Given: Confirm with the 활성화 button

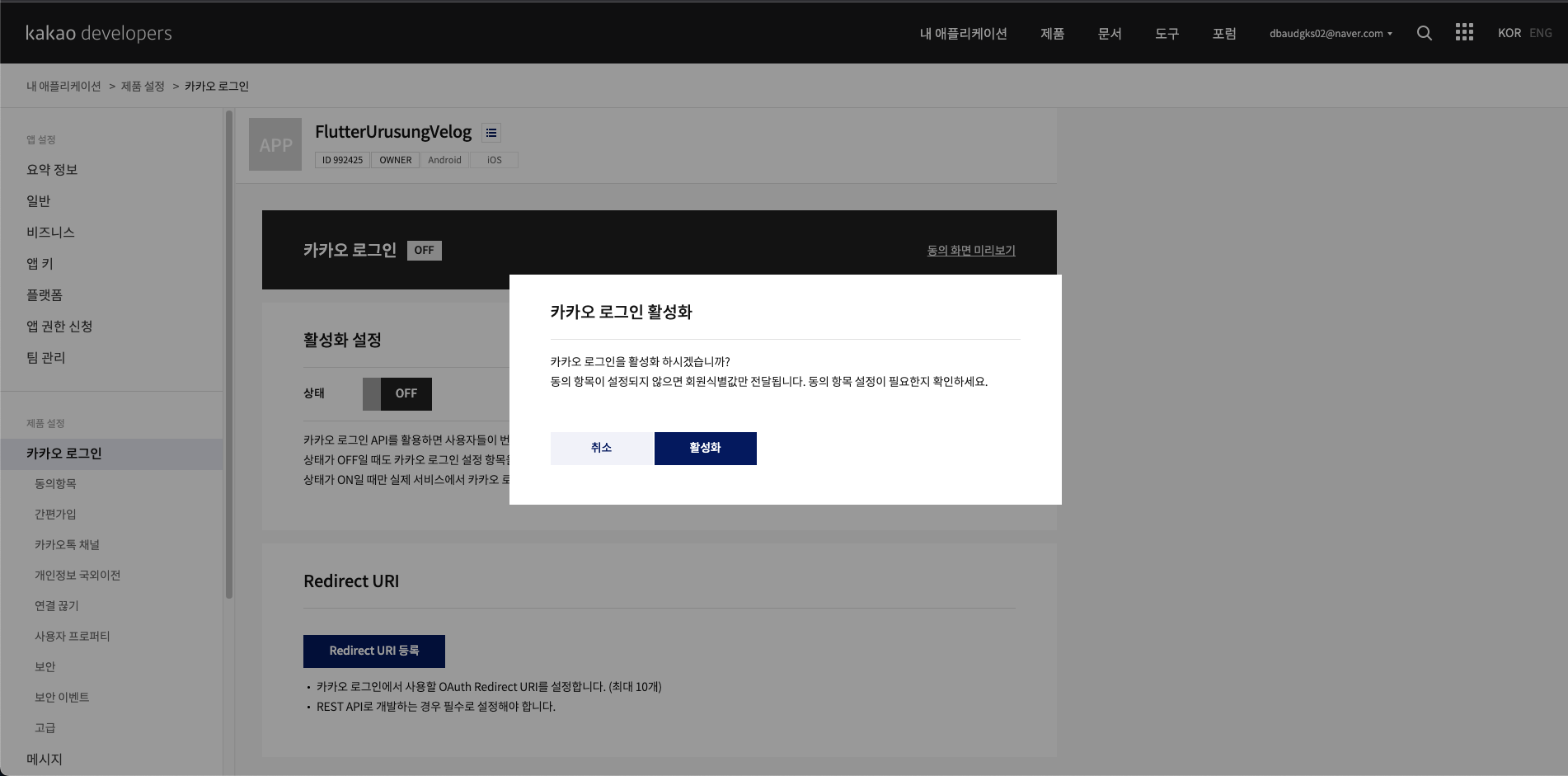Looking at the screenshot, I should [x=706, y=448].
